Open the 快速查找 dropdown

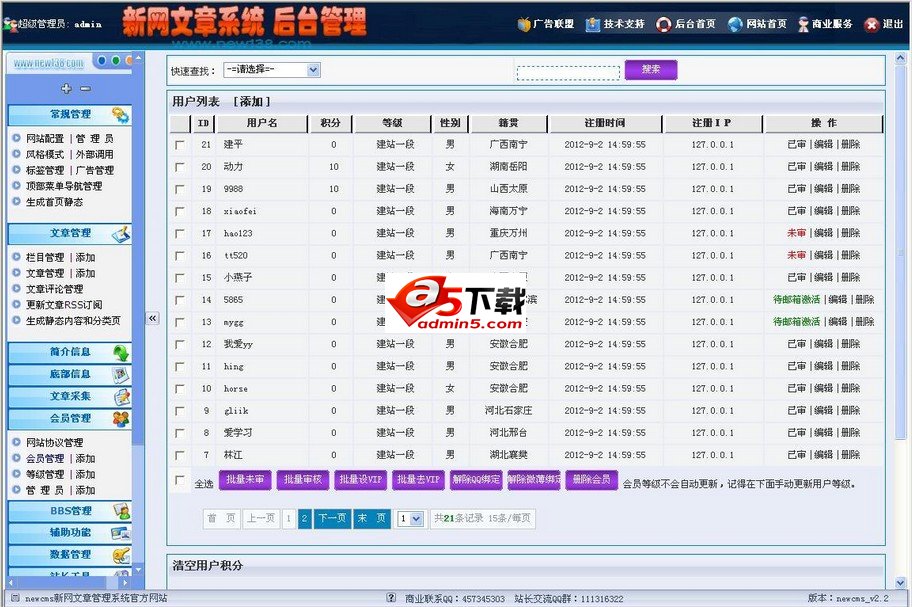point(272,70)
